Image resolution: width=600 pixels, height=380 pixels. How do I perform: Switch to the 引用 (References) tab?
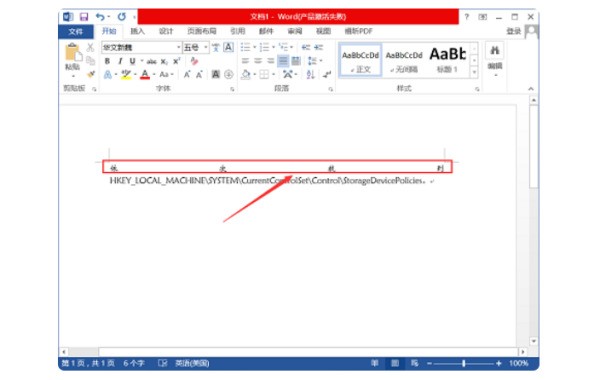point(238,31)
